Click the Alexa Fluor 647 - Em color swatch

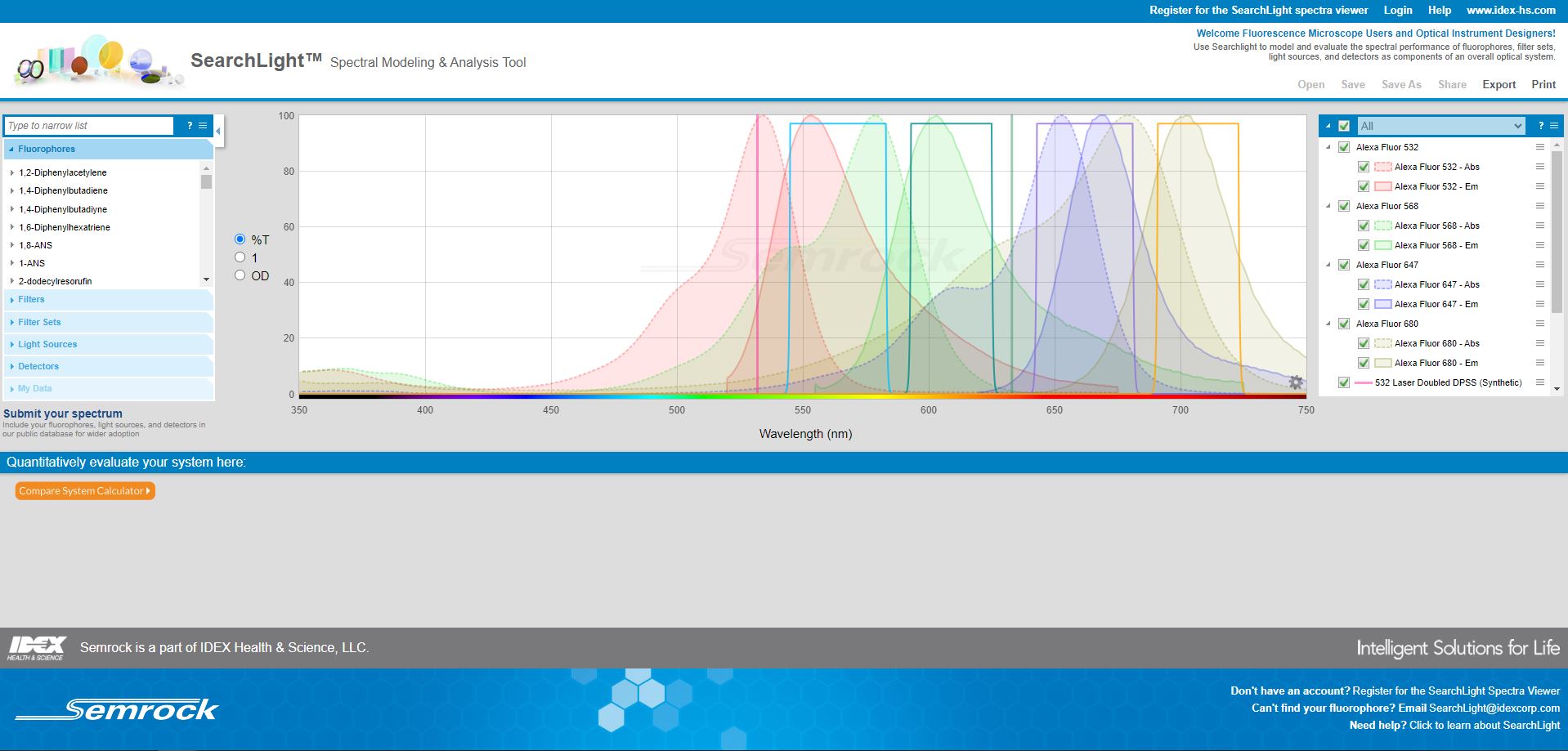1382,304
